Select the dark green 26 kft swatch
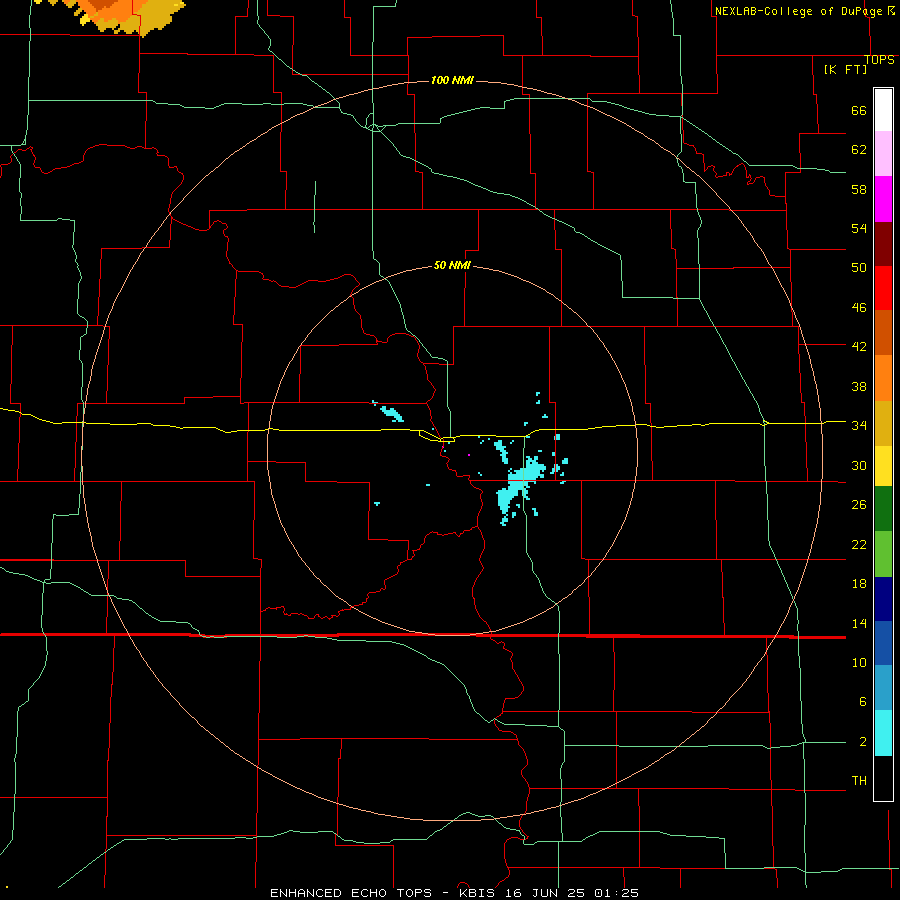 click(x=883, y=509)
